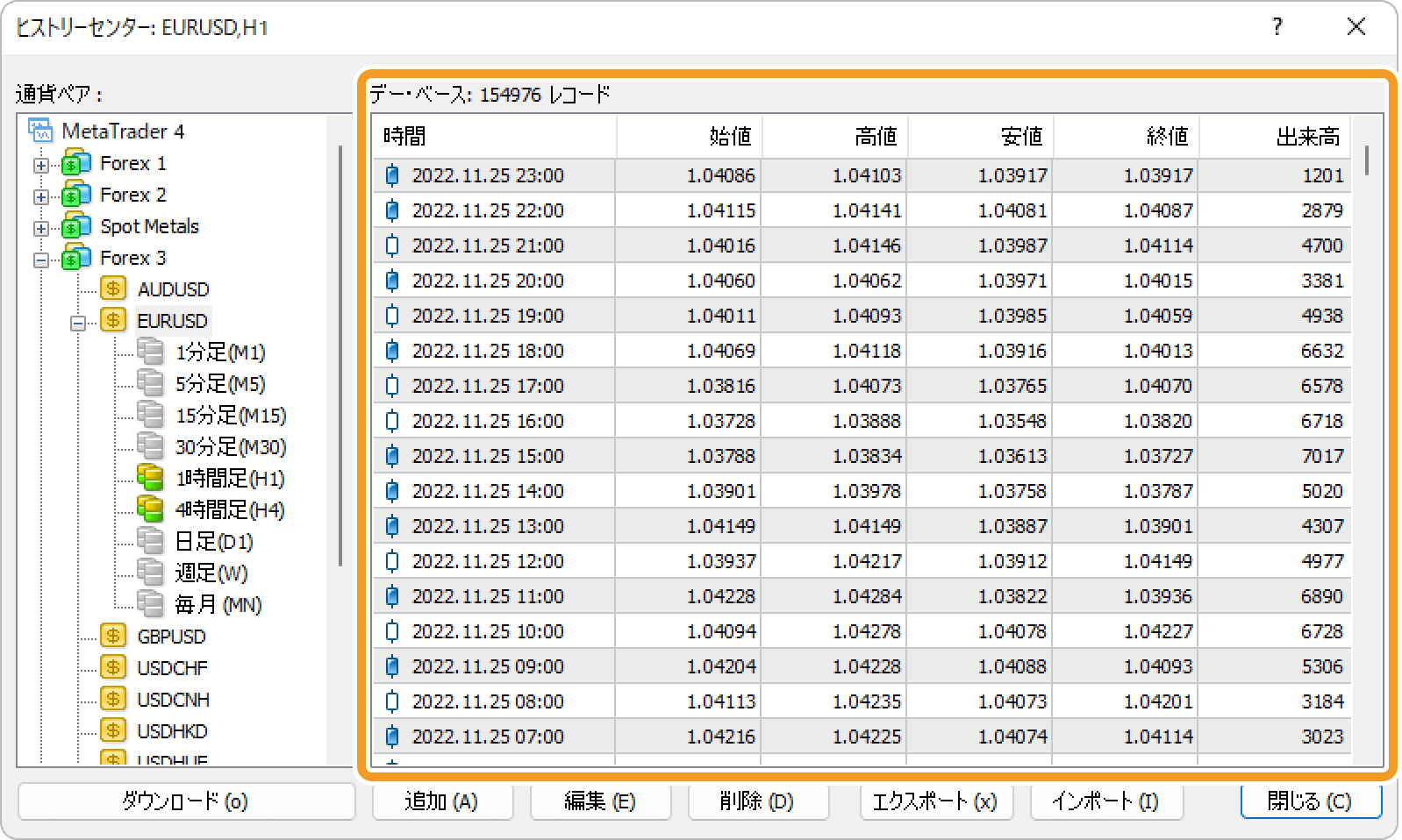Click the AUDUSD dollar-coin symbol icon

click(x=113, y=288)
